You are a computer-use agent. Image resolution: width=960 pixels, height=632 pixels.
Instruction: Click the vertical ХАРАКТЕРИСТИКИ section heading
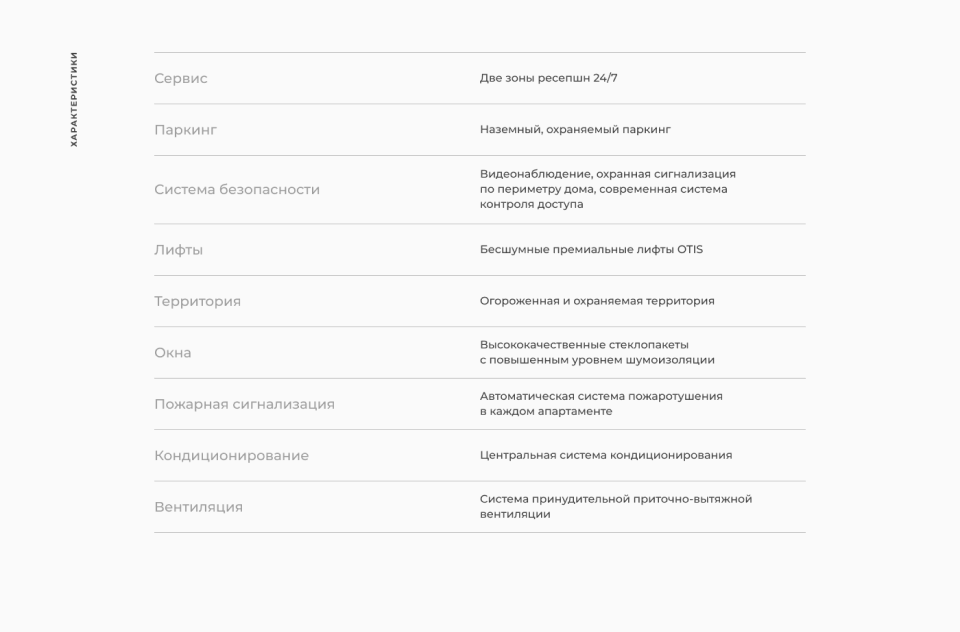tap(74, 100)
